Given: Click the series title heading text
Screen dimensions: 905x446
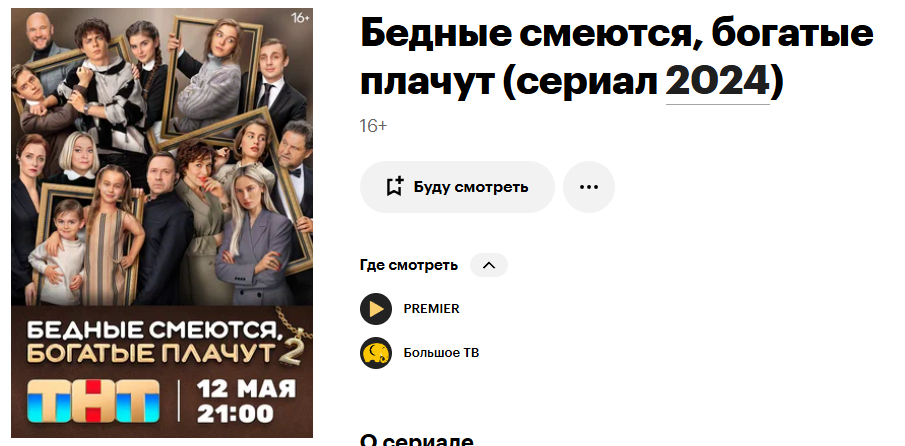Looking at the screenshot, I should coord(616,59).
